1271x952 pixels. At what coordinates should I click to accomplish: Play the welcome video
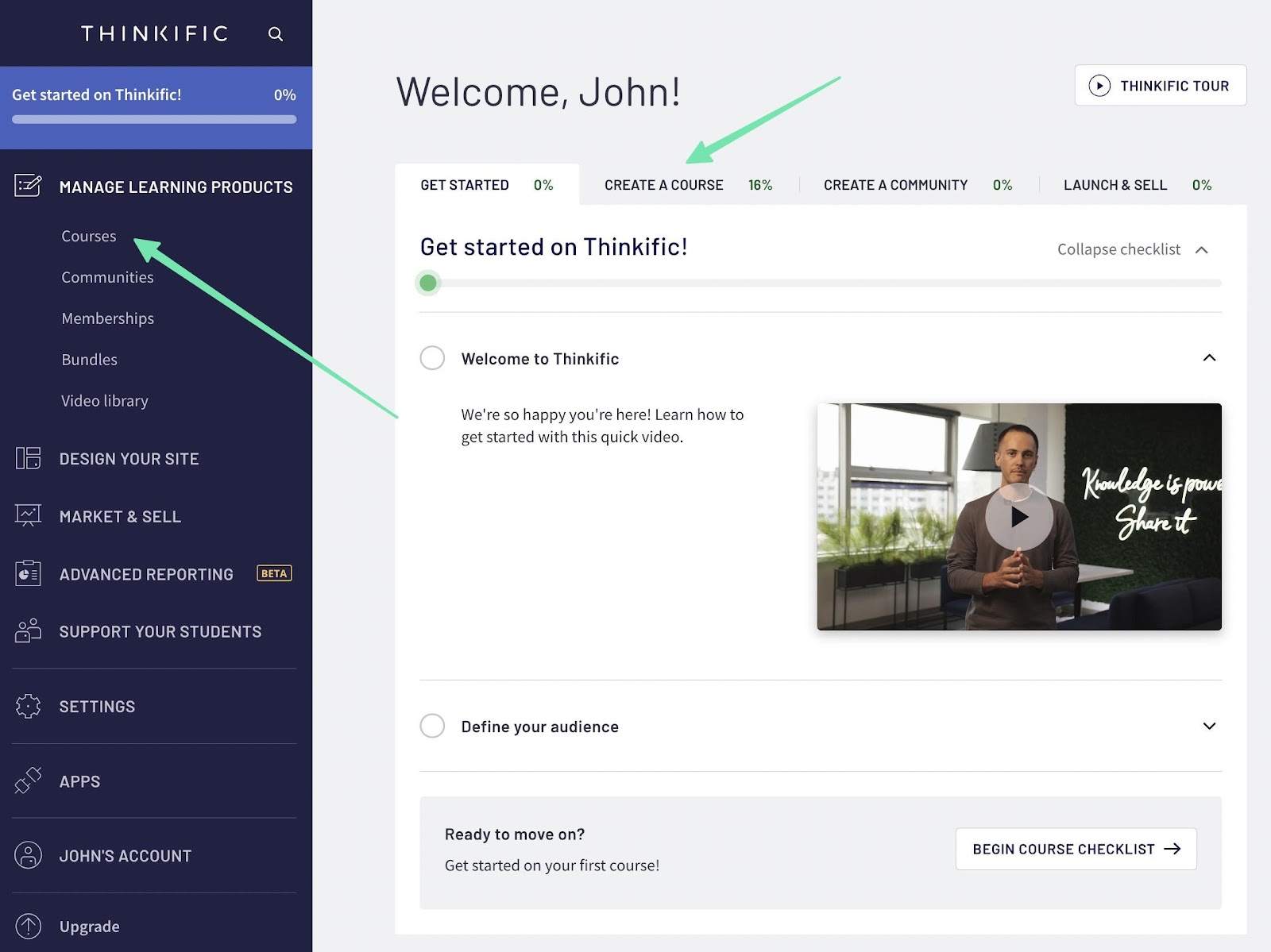pyautogui.click(x=1018, y=517)
